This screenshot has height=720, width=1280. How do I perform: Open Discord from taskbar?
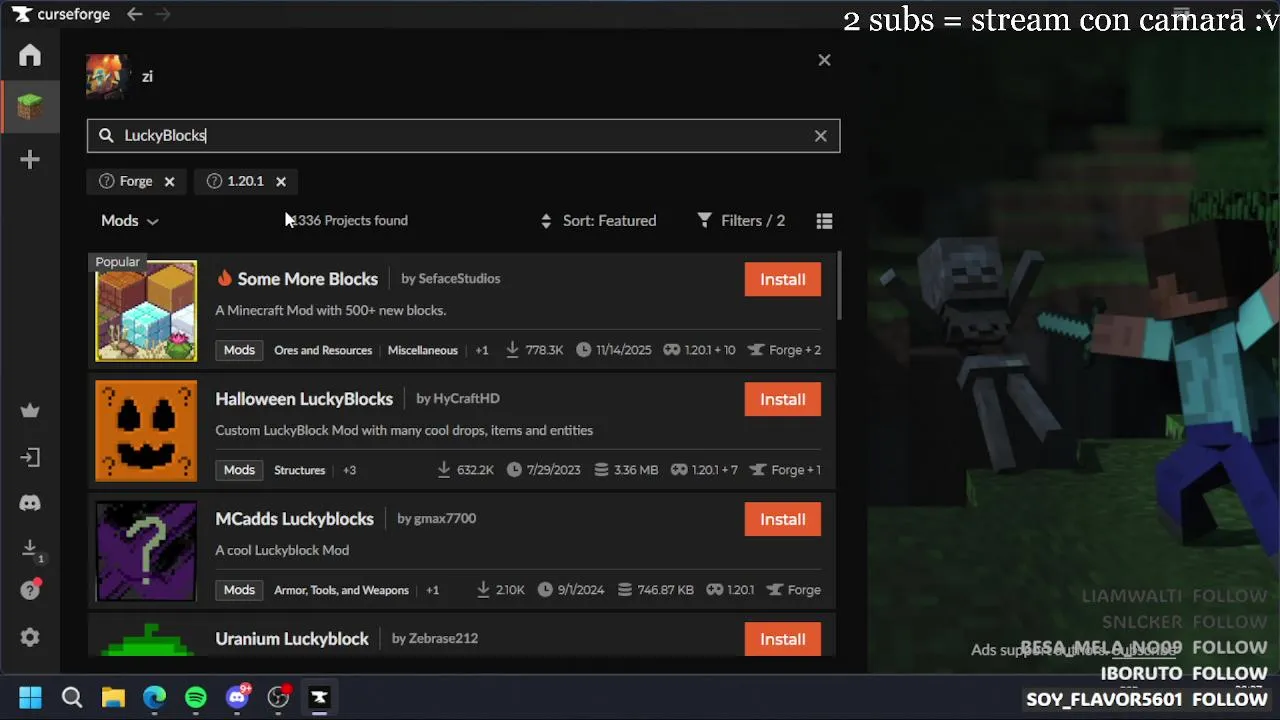point(238,697)
